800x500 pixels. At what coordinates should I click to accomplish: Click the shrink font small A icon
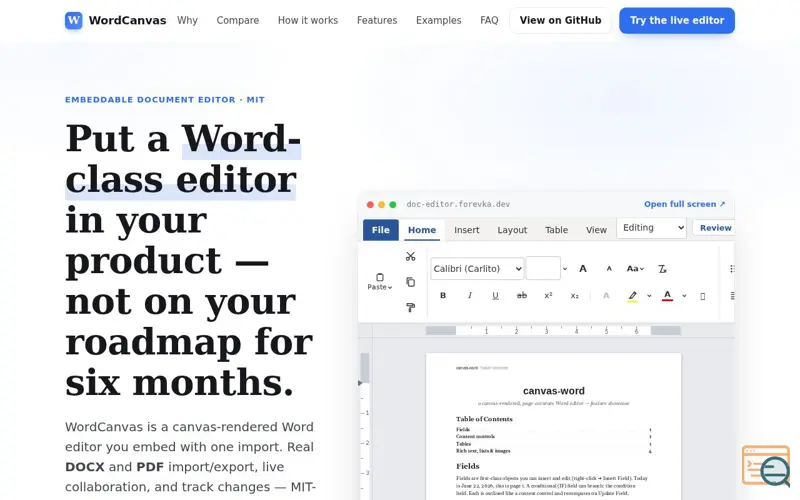[609, 269]
